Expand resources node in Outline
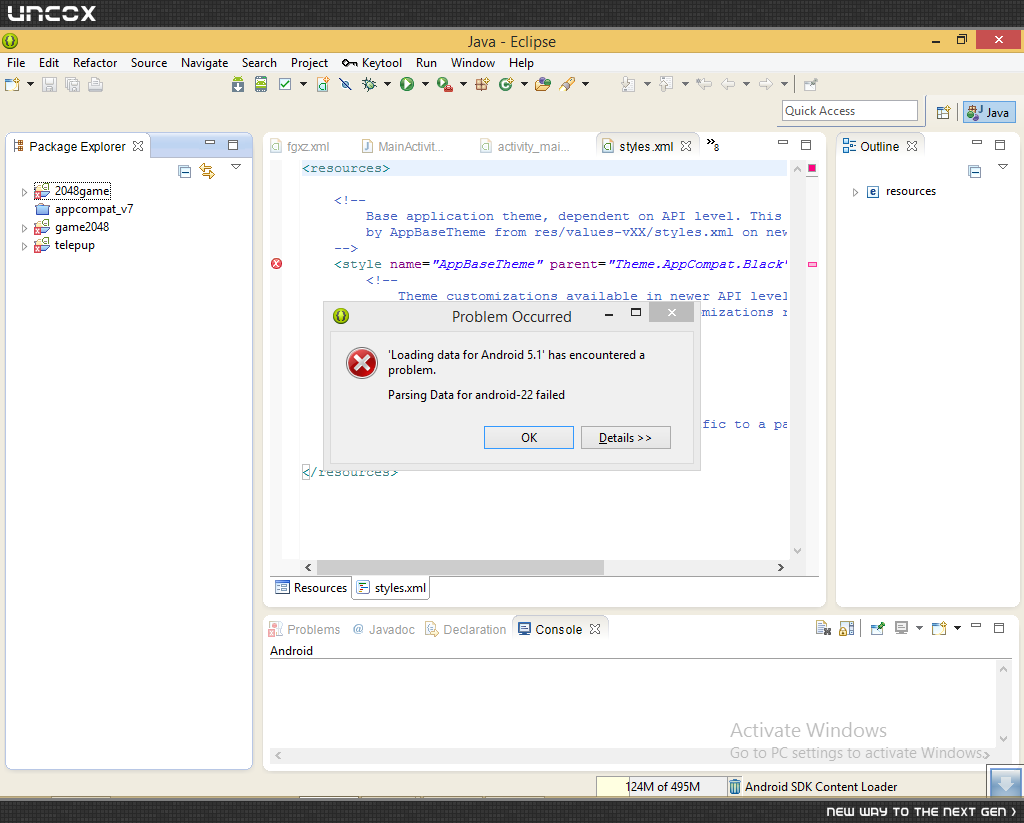This screenshot has height=823, width=1024. (x=855, y=192)
